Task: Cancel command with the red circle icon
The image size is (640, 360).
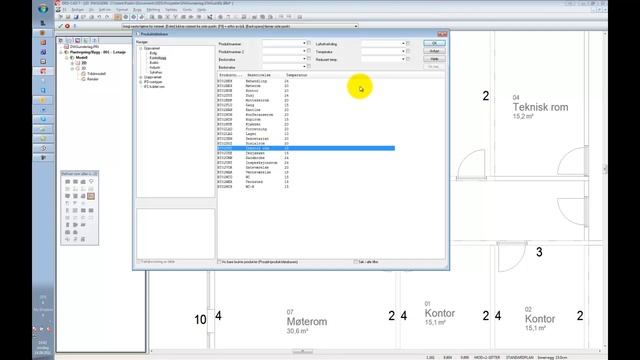Action: (67, 26)
